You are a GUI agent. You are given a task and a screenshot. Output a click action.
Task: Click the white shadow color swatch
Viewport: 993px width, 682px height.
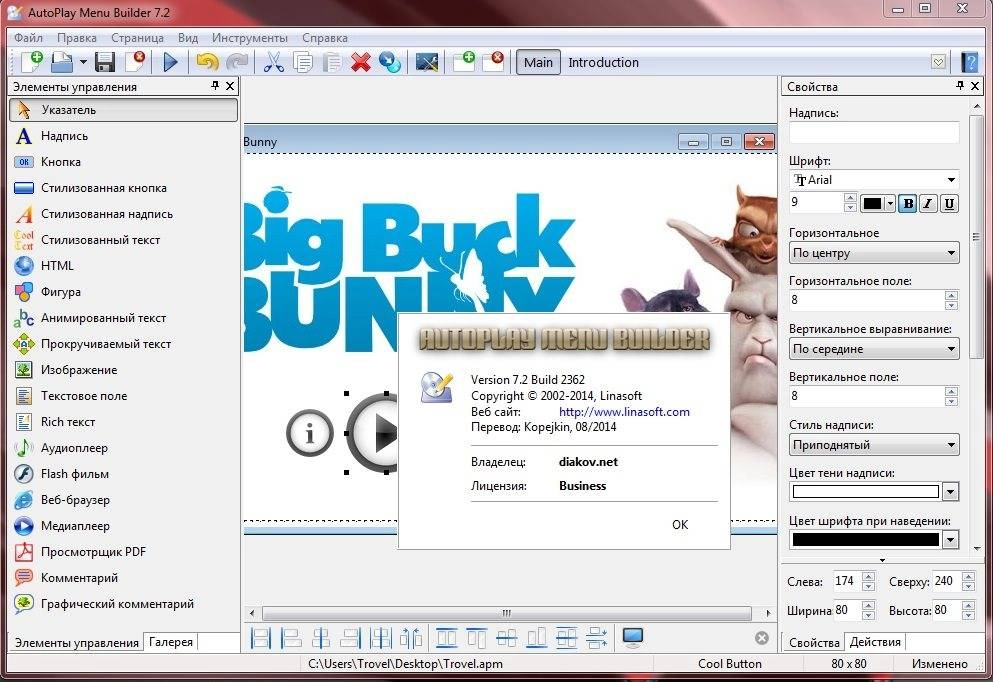866,491
